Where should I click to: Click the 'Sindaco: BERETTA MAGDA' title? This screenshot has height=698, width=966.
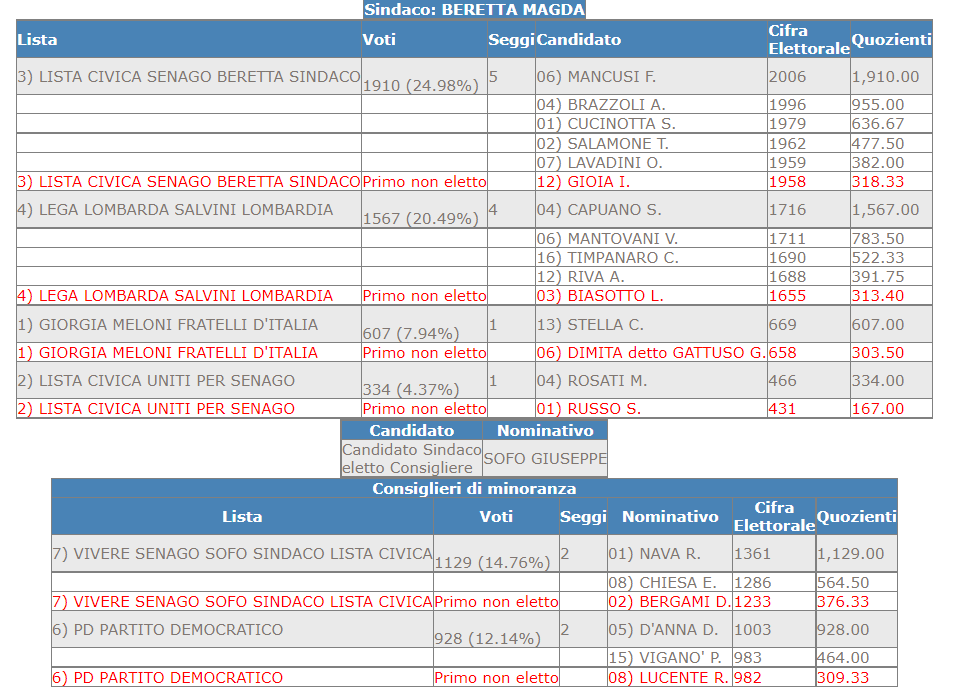(x=474, y=10)
